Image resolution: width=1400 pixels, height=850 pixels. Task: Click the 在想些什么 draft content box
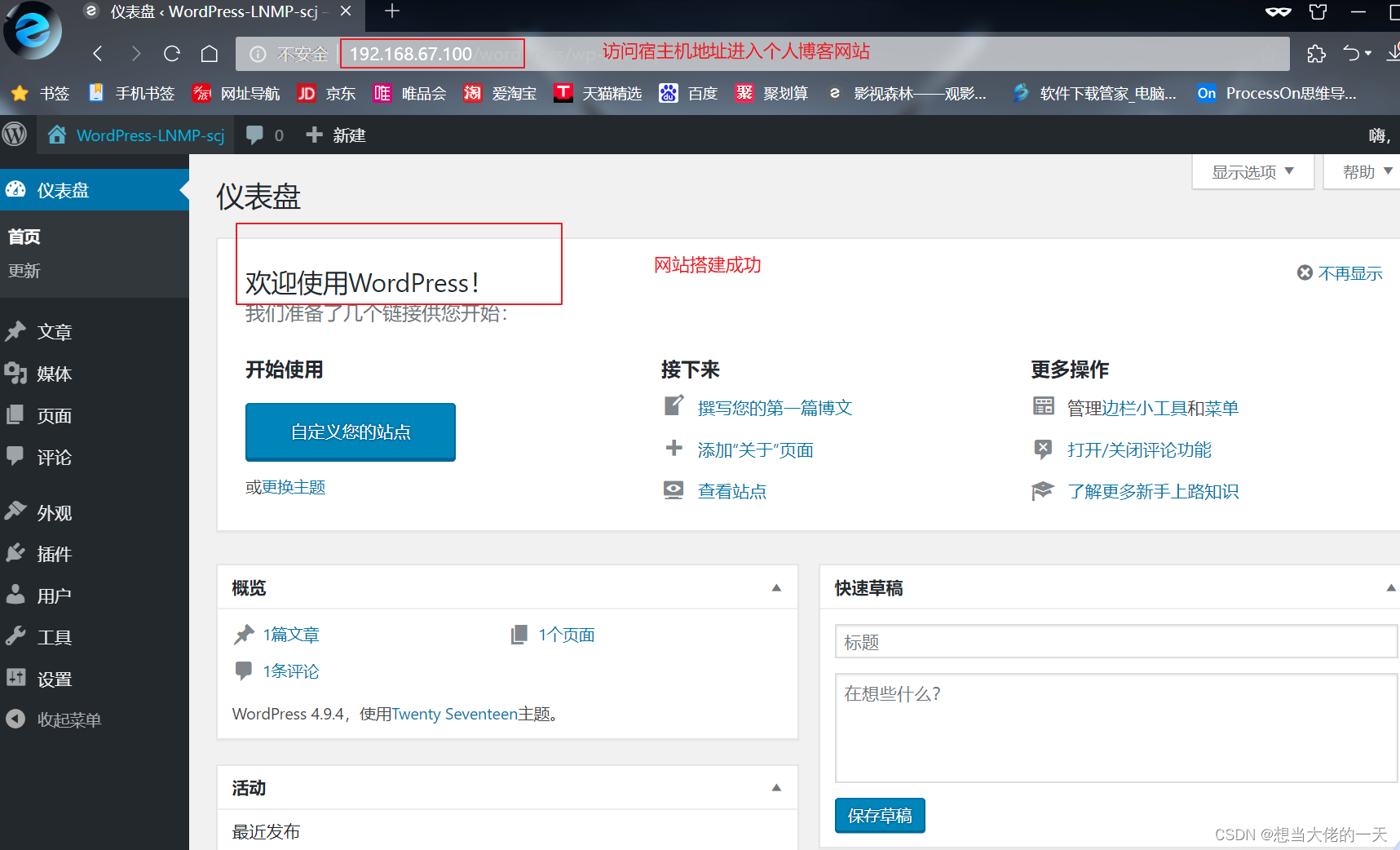tap(1116, 728)
